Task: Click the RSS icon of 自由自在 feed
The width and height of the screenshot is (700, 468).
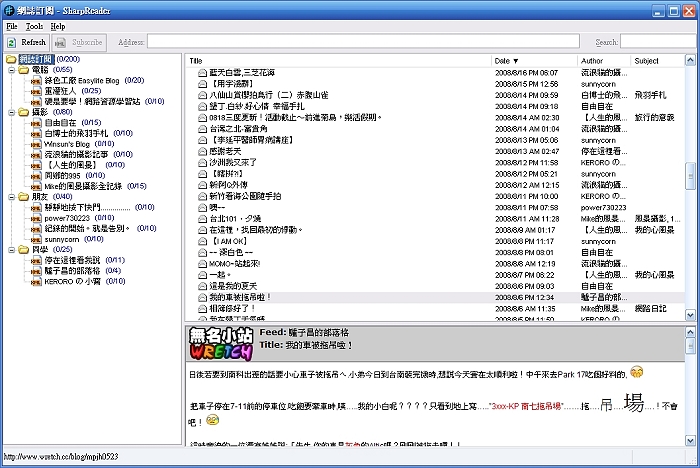Action: 36,123
